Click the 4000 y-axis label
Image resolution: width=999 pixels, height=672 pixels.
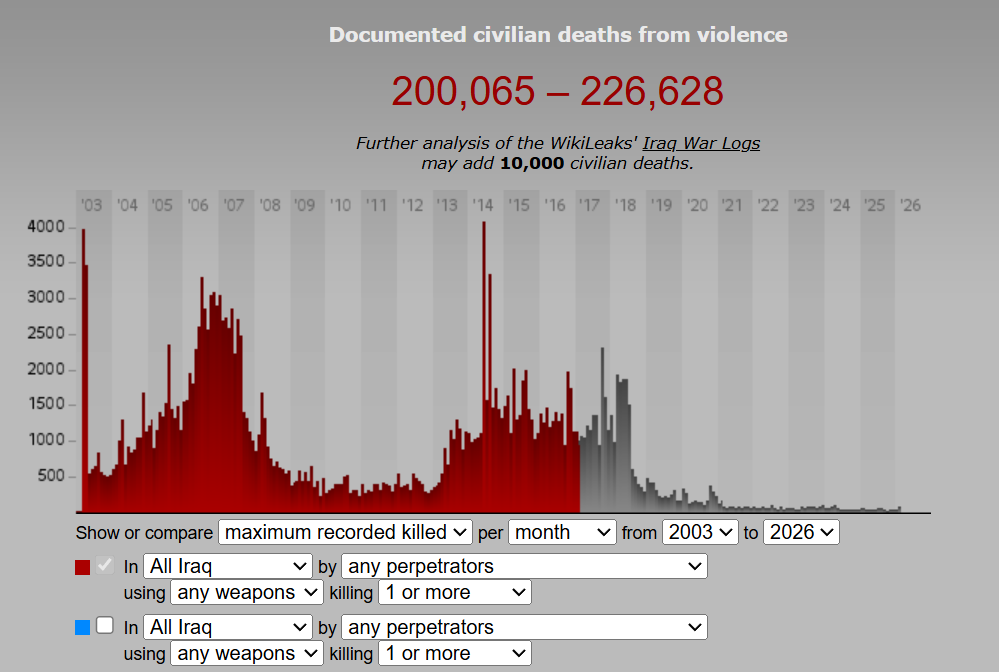click(46, 227)
